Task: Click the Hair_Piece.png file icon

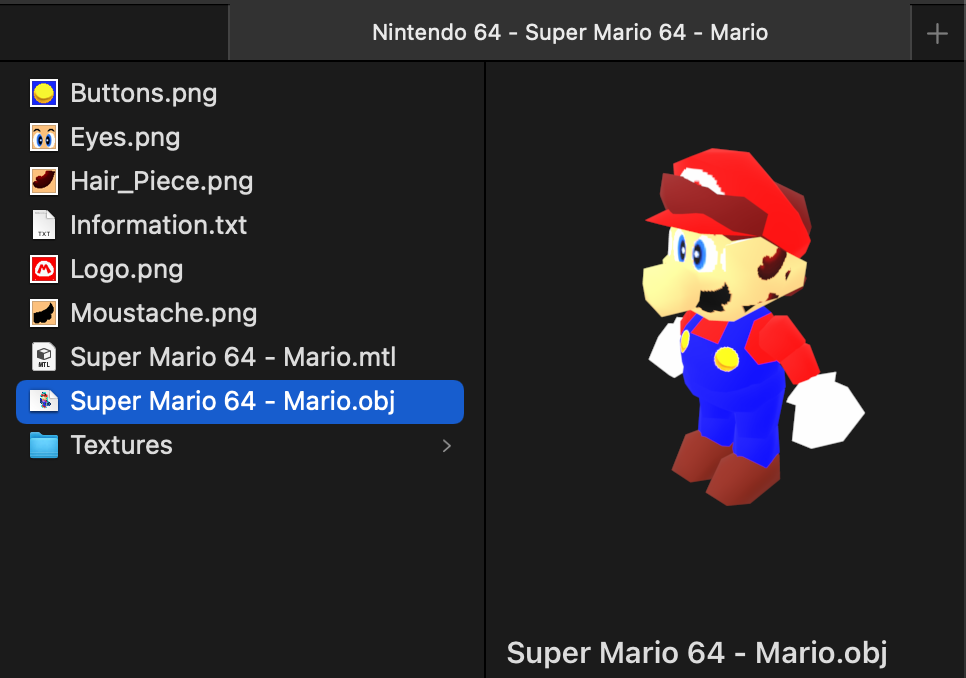Action: point(44,181)
